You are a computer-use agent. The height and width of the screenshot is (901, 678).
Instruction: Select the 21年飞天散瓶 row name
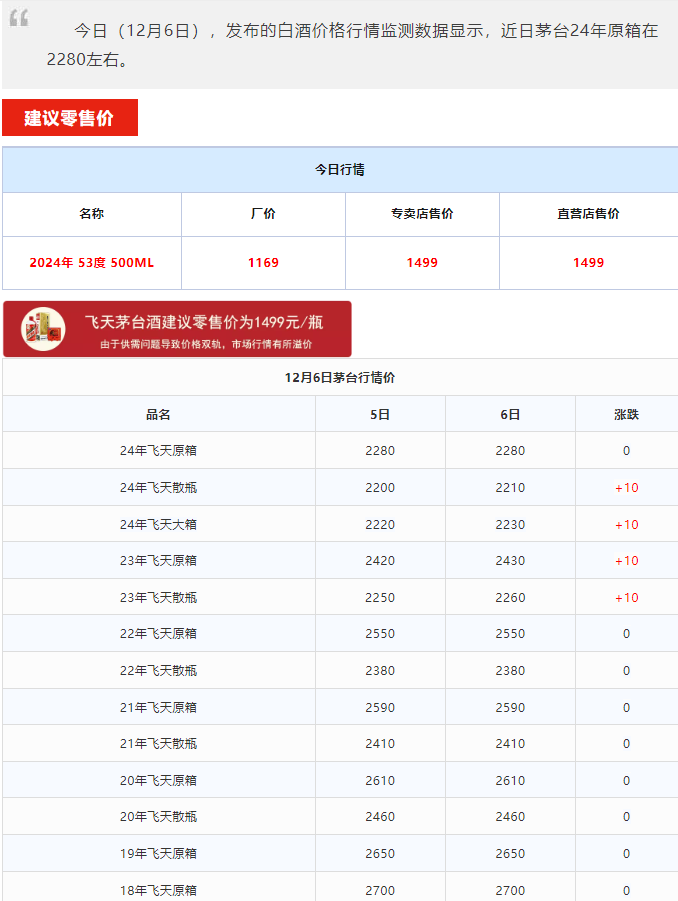point(159,744)
